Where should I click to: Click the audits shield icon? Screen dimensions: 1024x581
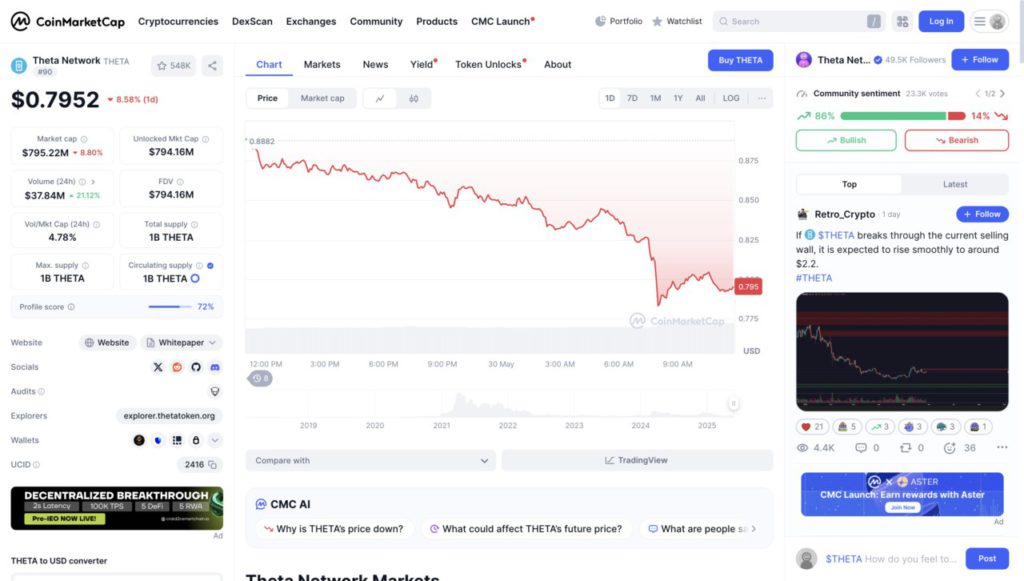point(215,391)
